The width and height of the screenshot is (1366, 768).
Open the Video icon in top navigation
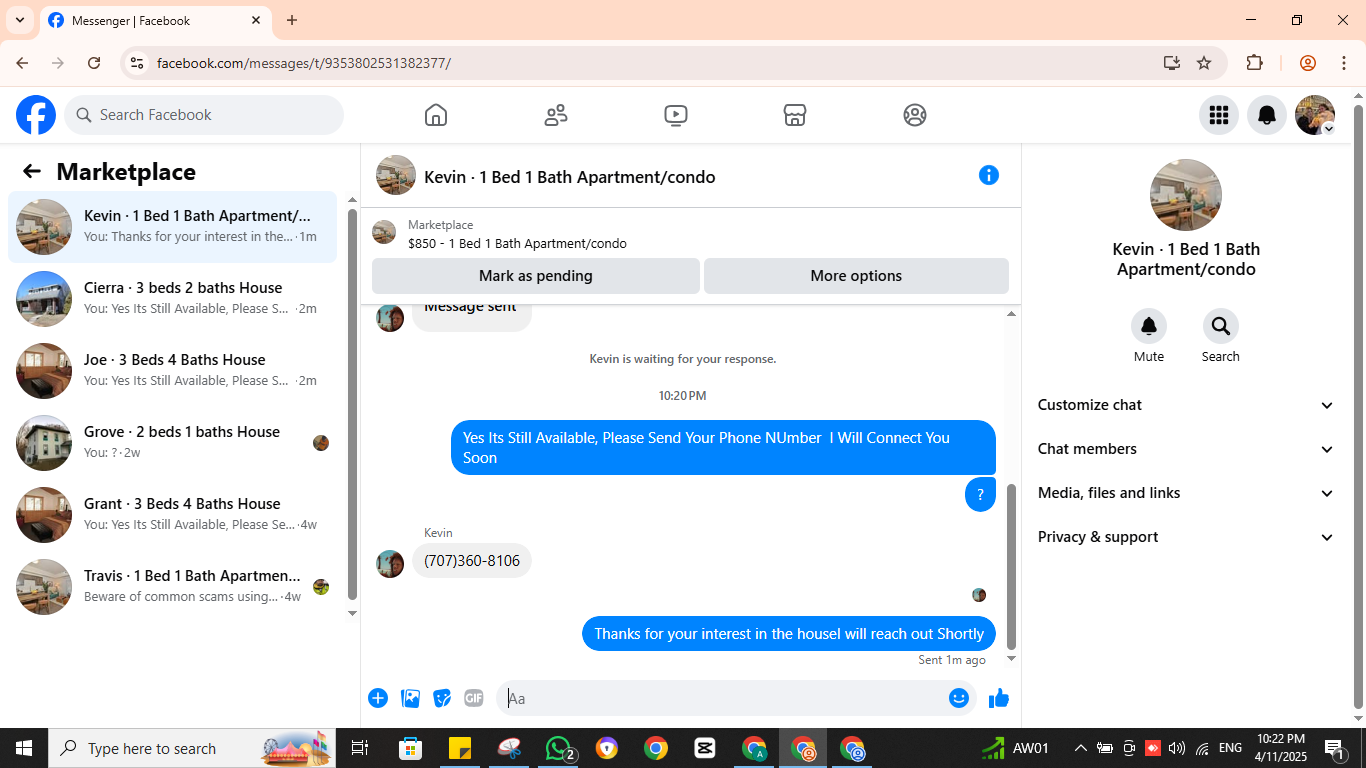point(676,115)
